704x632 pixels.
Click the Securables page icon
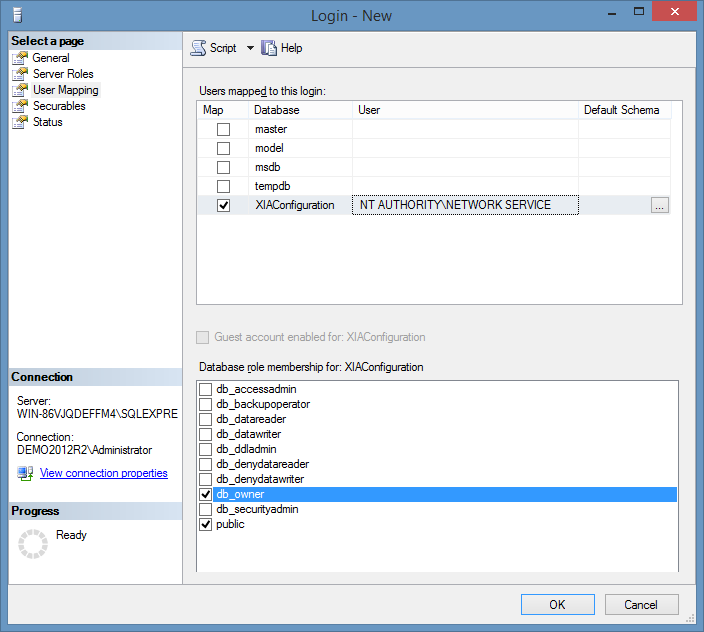pos(20,106)
